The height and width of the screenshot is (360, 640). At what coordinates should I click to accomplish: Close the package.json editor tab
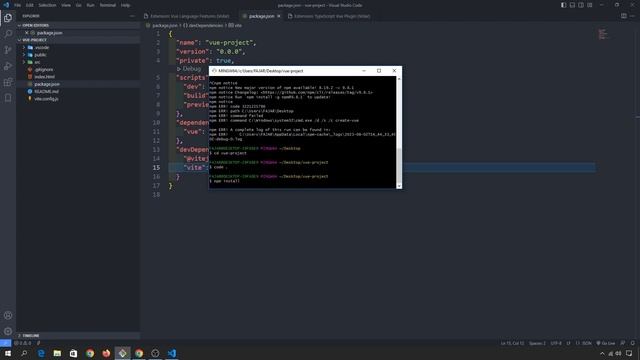coord(279,16)
